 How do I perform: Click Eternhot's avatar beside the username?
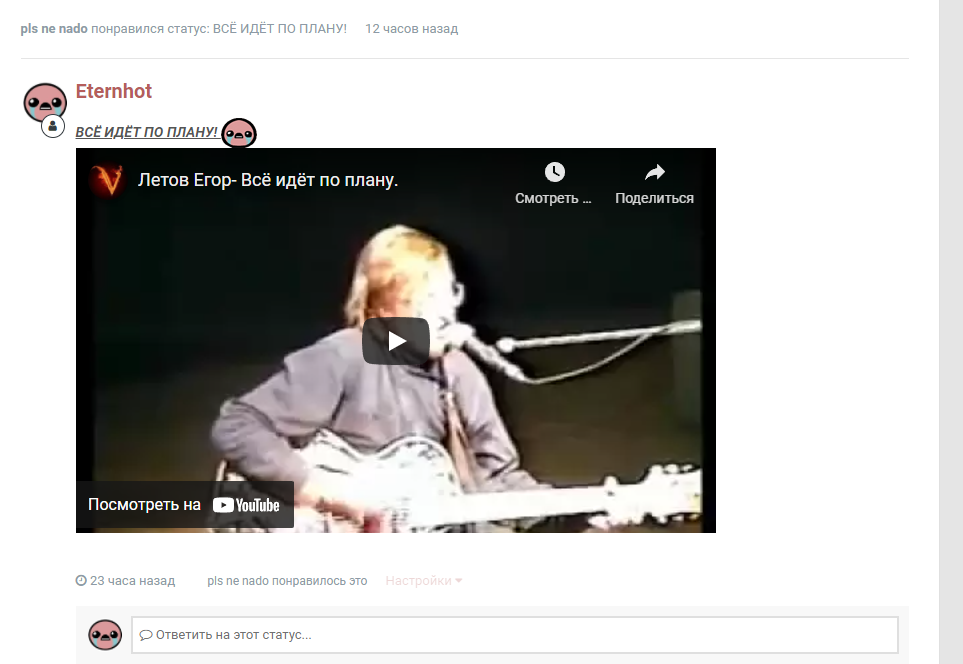click(x=45, y=102)
